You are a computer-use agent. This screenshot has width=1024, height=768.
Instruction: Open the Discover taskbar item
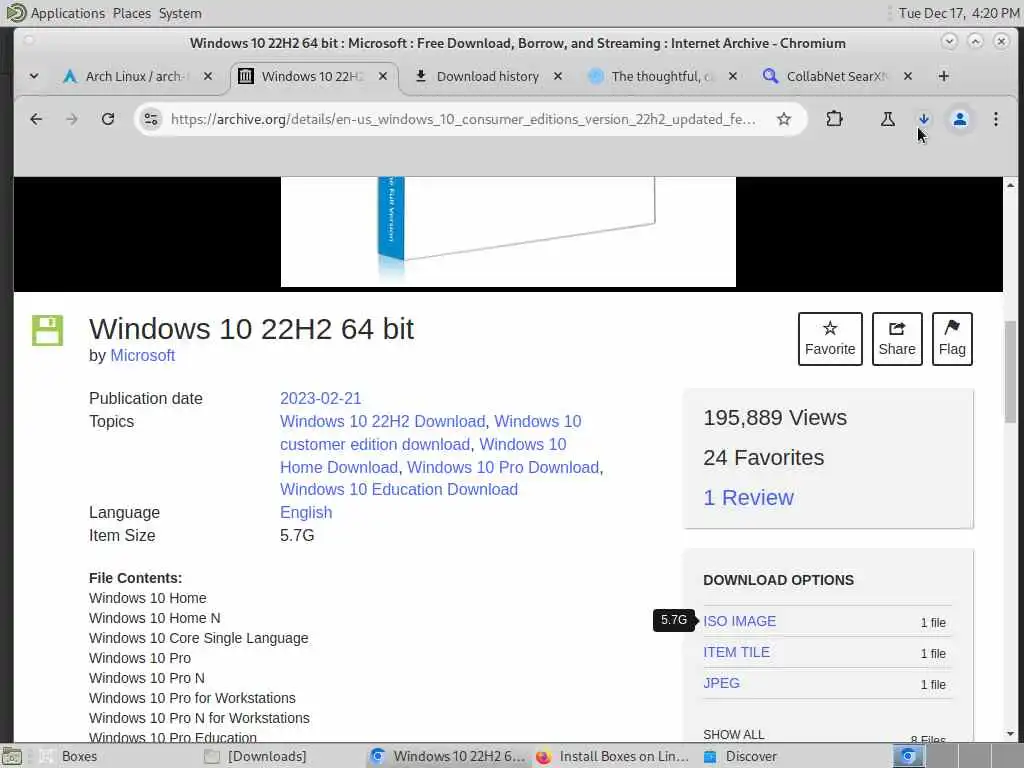[x=741, y=756]
